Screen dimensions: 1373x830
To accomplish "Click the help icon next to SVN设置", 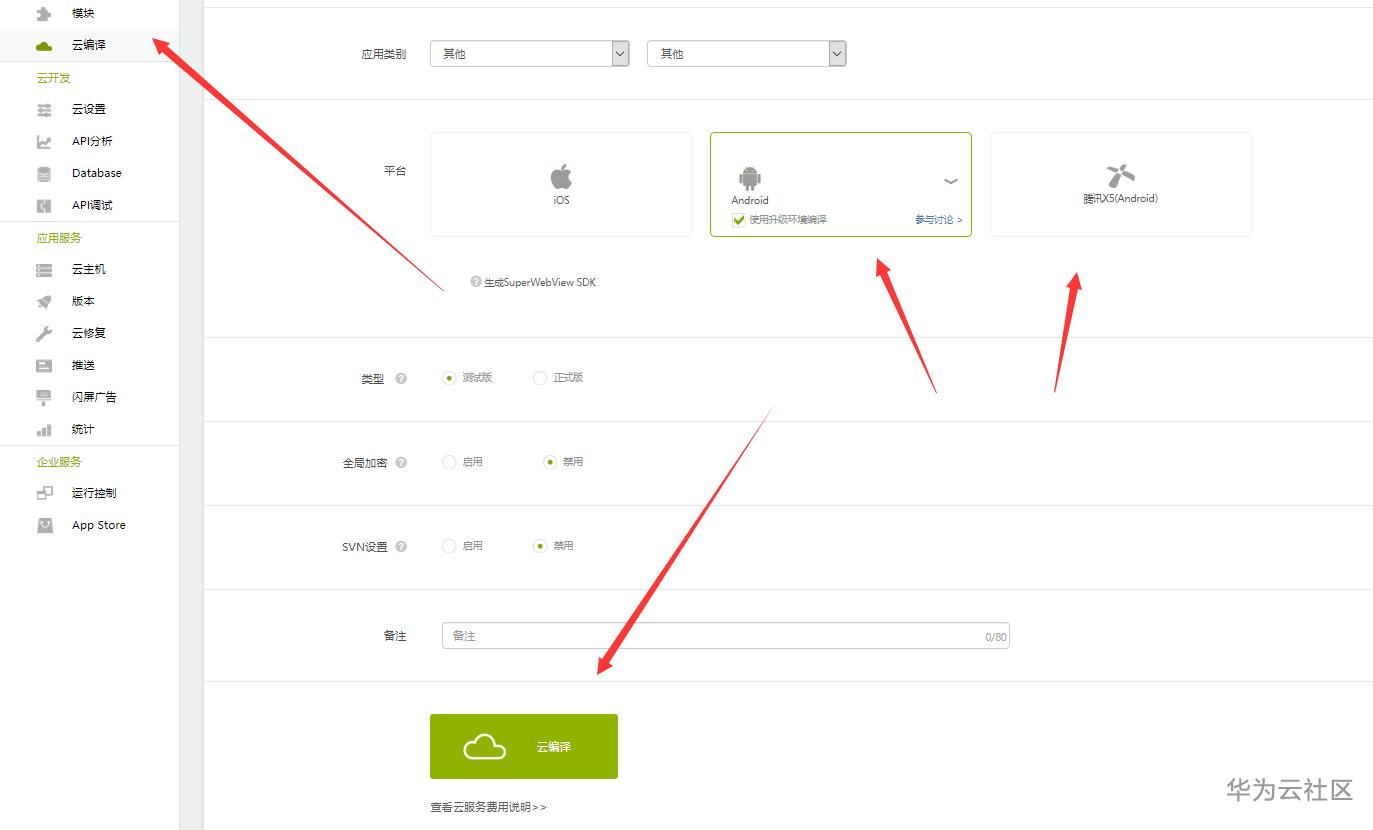I will (401, 547).
